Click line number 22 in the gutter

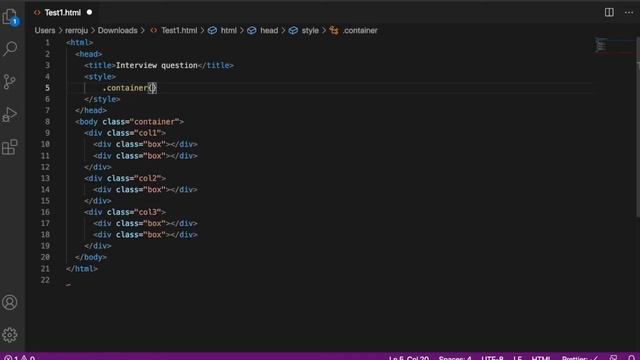45,280
